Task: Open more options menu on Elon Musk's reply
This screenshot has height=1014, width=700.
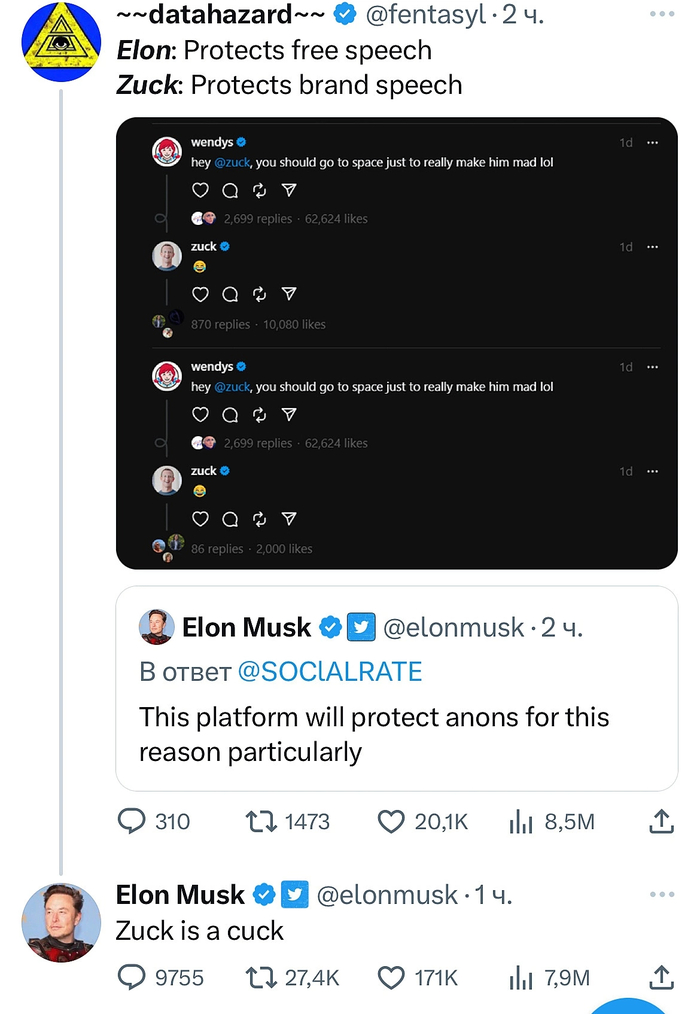Action: pyautogui.click(x=662, y=895)
